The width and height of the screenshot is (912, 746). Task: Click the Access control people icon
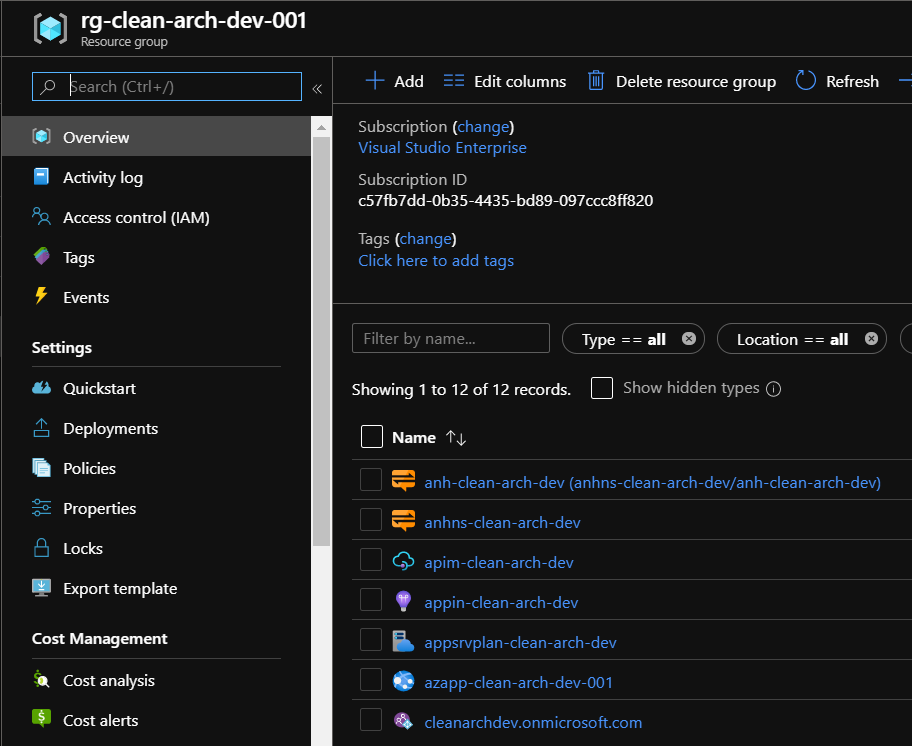41,216
